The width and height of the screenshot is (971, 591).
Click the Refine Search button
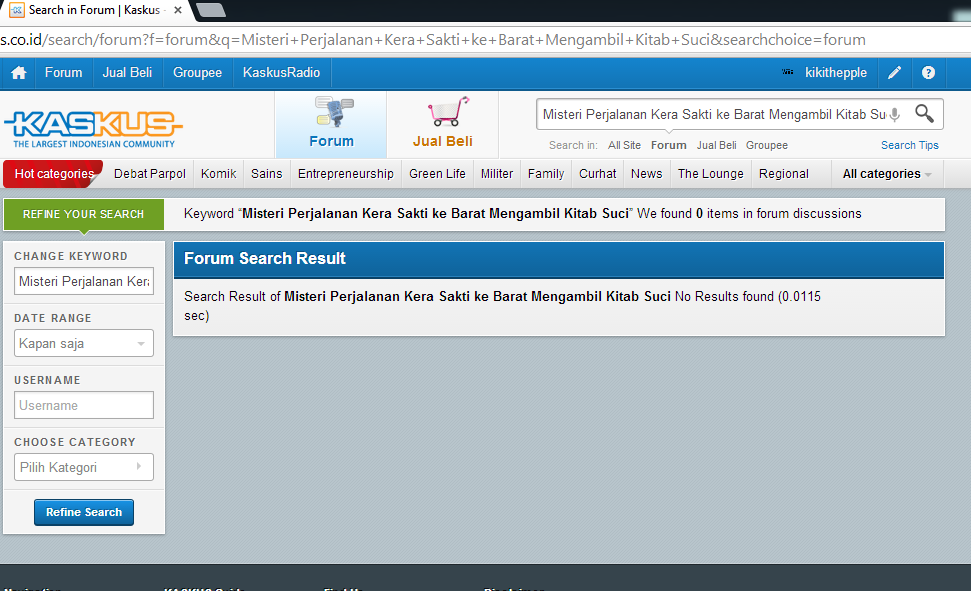[x=84, y=512]
